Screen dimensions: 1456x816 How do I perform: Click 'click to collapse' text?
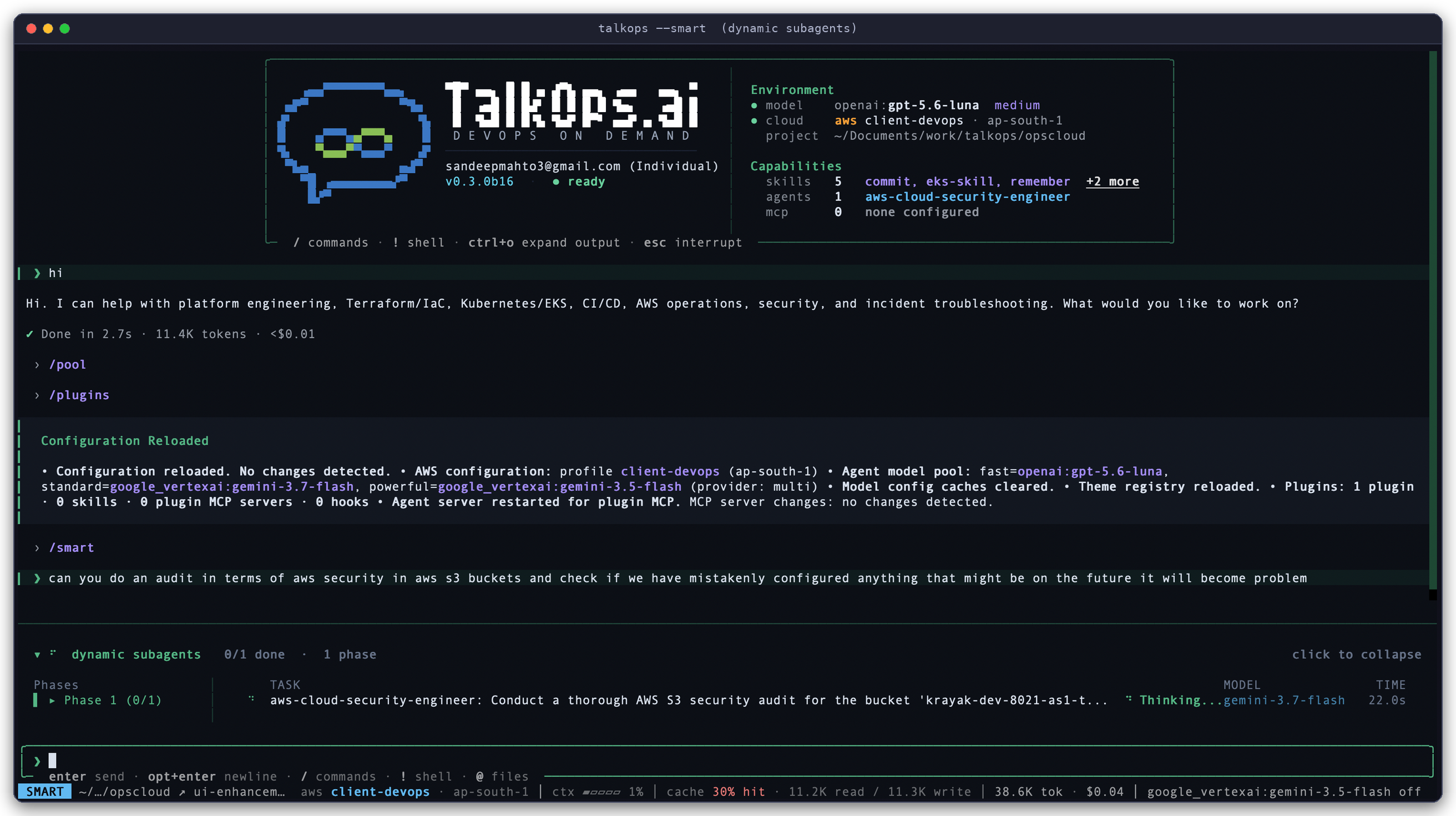tap(1357, 654)
